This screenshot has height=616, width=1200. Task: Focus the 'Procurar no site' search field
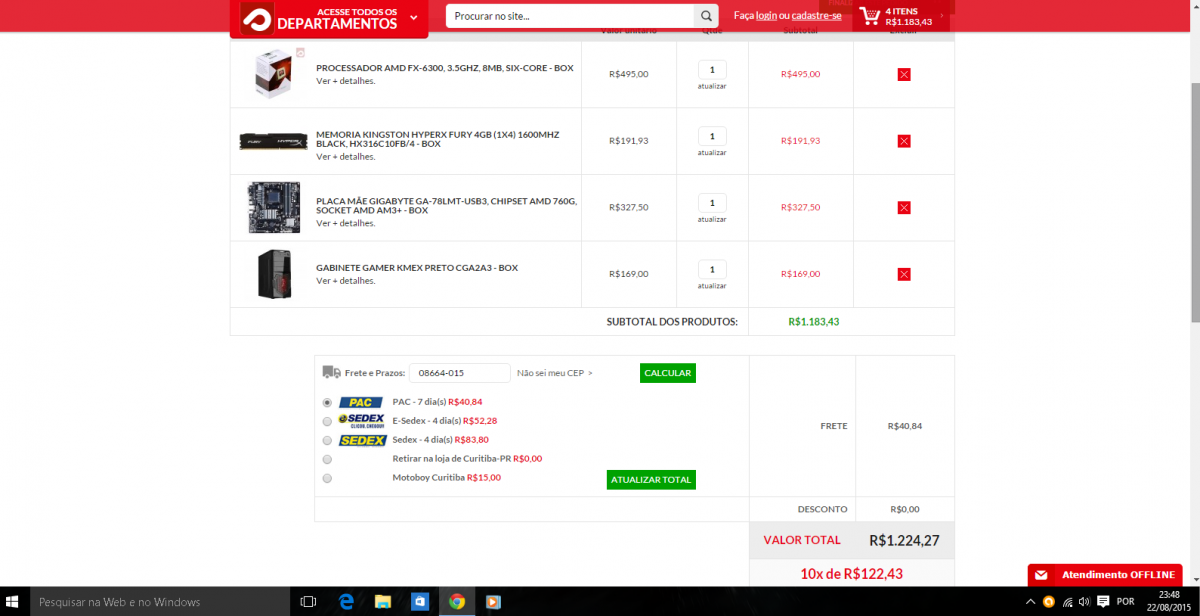[x=570, y=16]
